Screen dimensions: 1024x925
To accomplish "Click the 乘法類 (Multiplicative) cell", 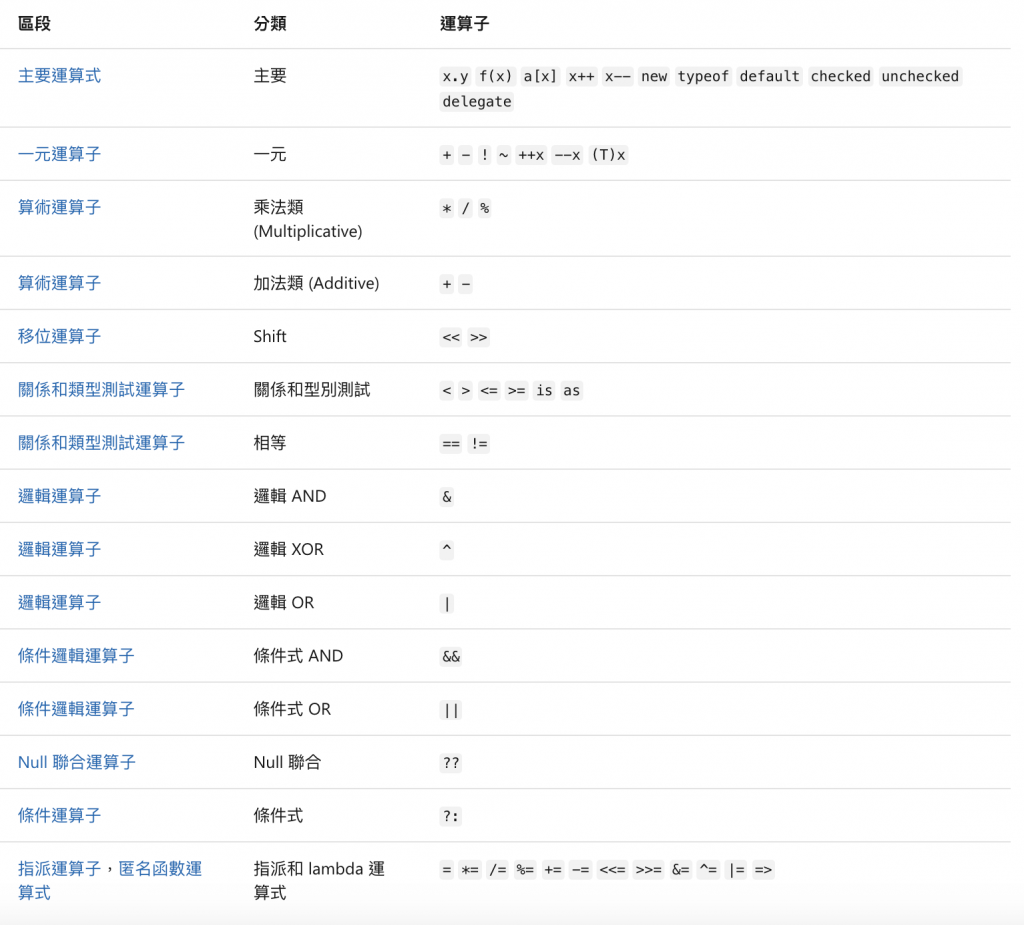I will tap(308, 219).
